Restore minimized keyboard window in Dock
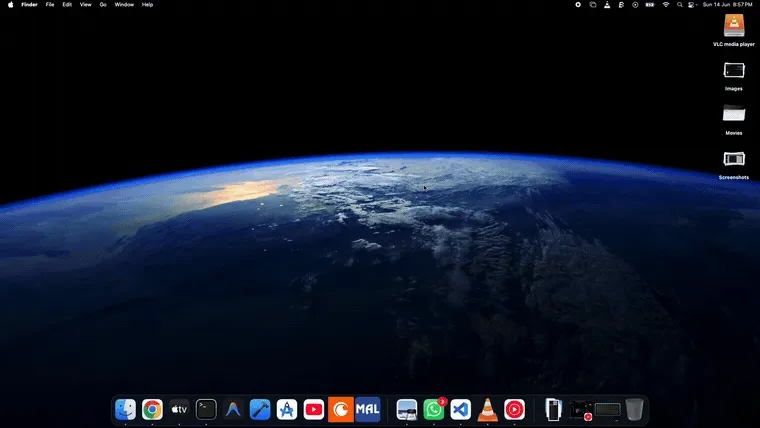This screenshot has width=760, height=428. [607, 410]
